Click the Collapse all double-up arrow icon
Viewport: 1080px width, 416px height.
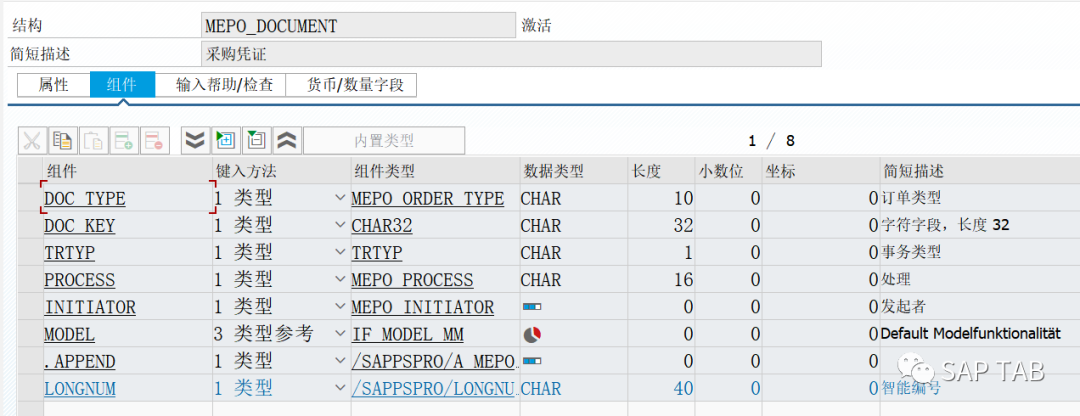[287, 141]
